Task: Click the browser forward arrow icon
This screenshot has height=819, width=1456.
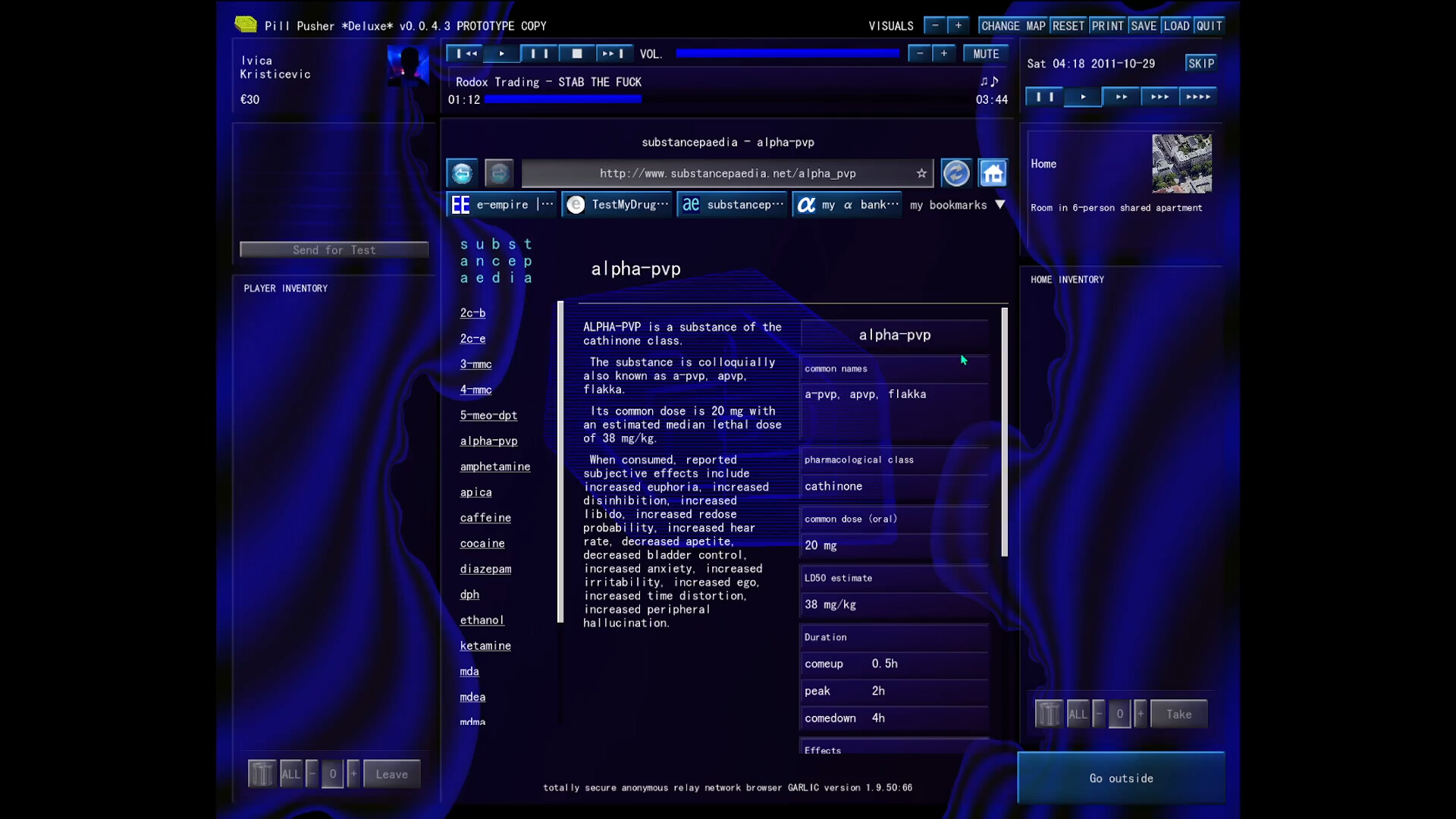Action: pos(499,174)
